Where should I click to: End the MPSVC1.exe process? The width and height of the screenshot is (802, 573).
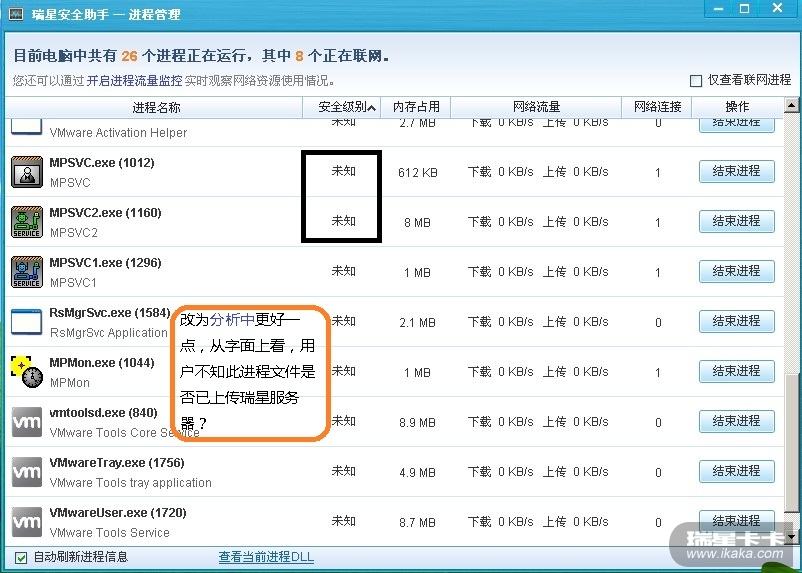point(737,271)
